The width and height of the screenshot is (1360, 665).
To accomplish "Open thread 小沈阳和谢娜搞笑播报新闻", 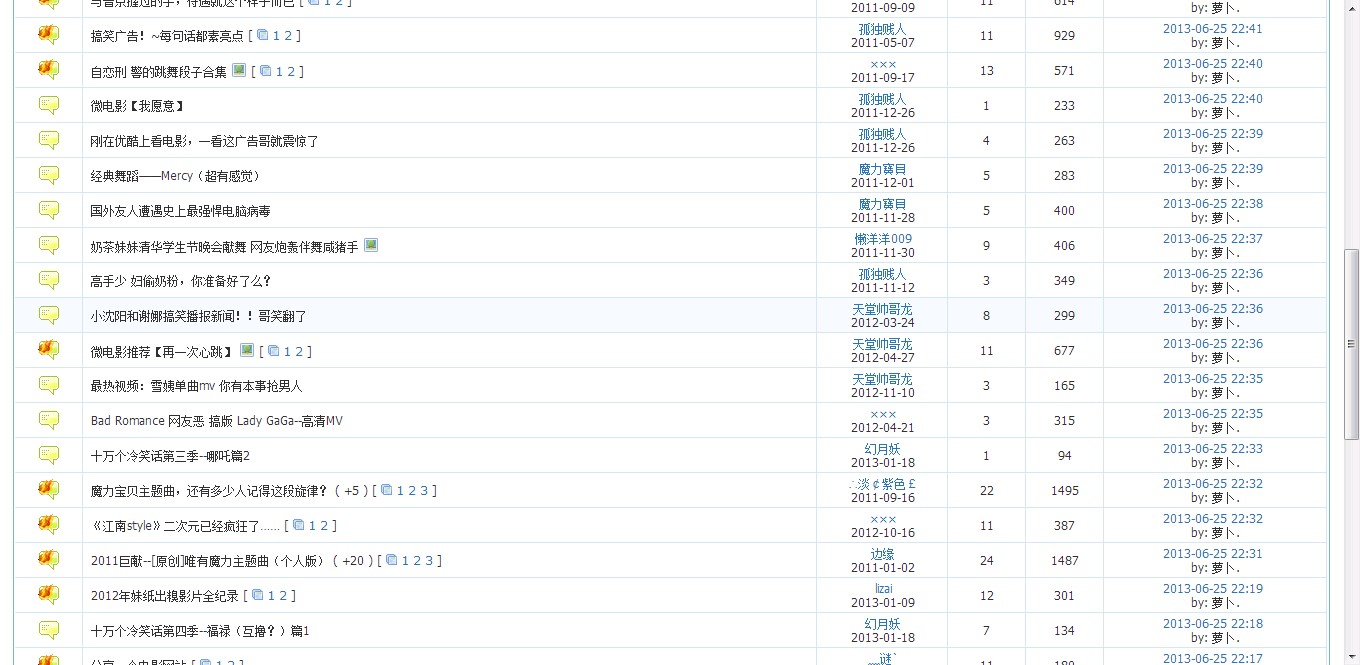I will [198, 316].
